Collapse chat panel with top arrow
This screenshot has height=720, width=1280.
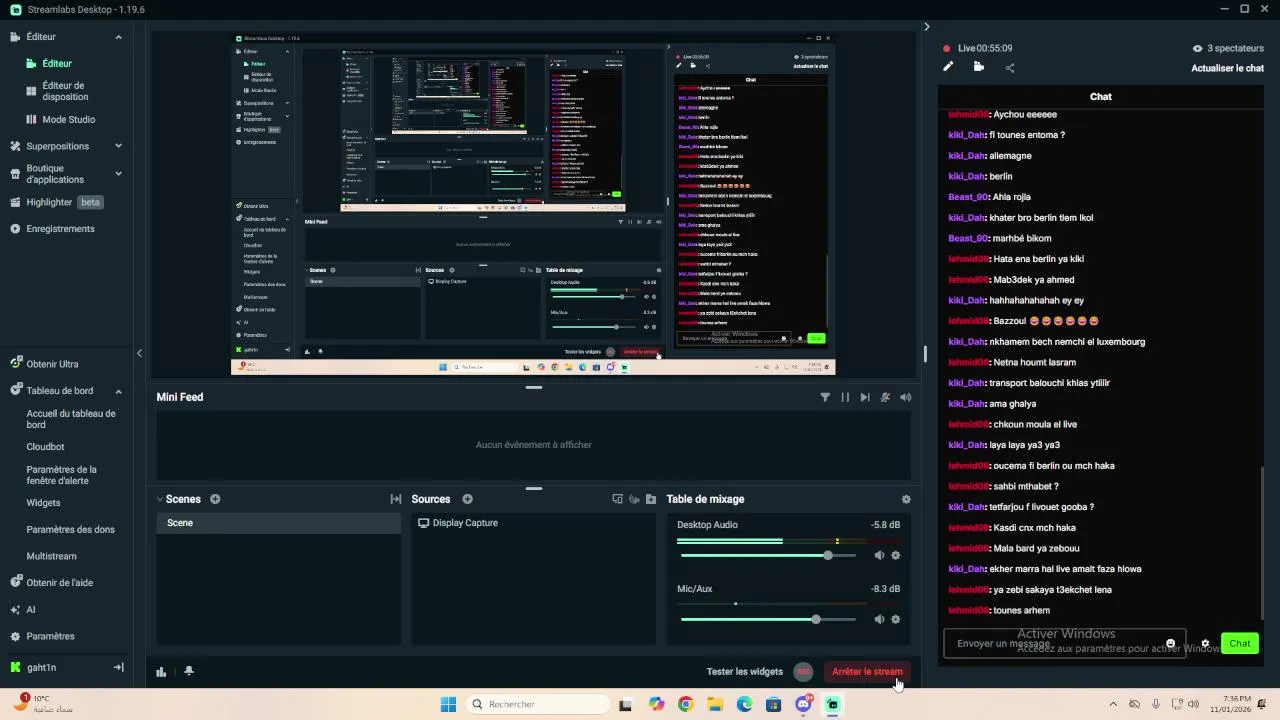pos(927,27)
